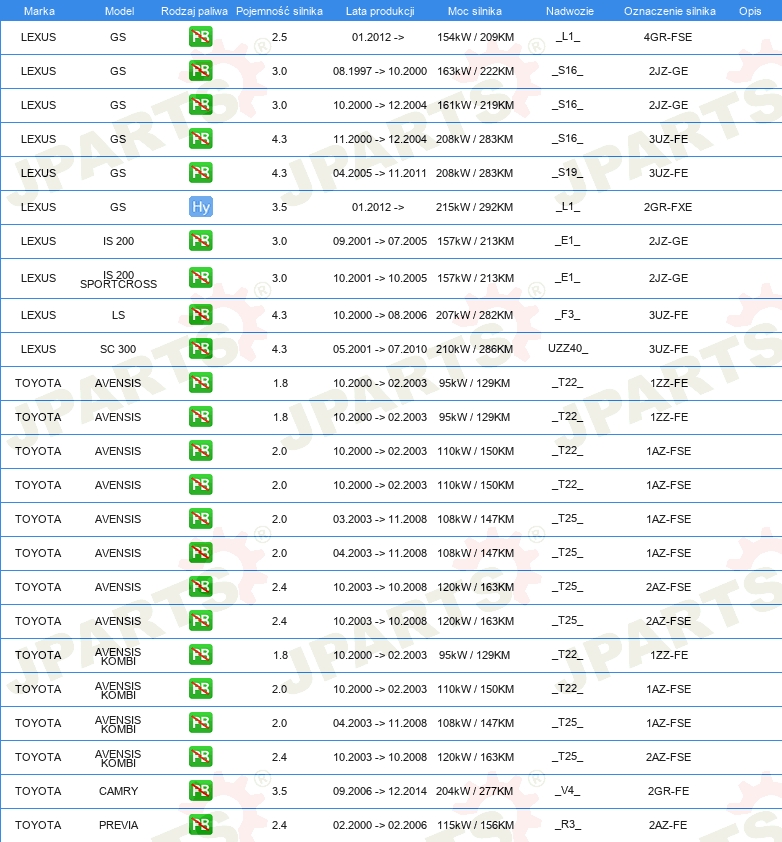Click the fuel icon for Avensis Kombi 2.0 108kW

pos(200,723)
